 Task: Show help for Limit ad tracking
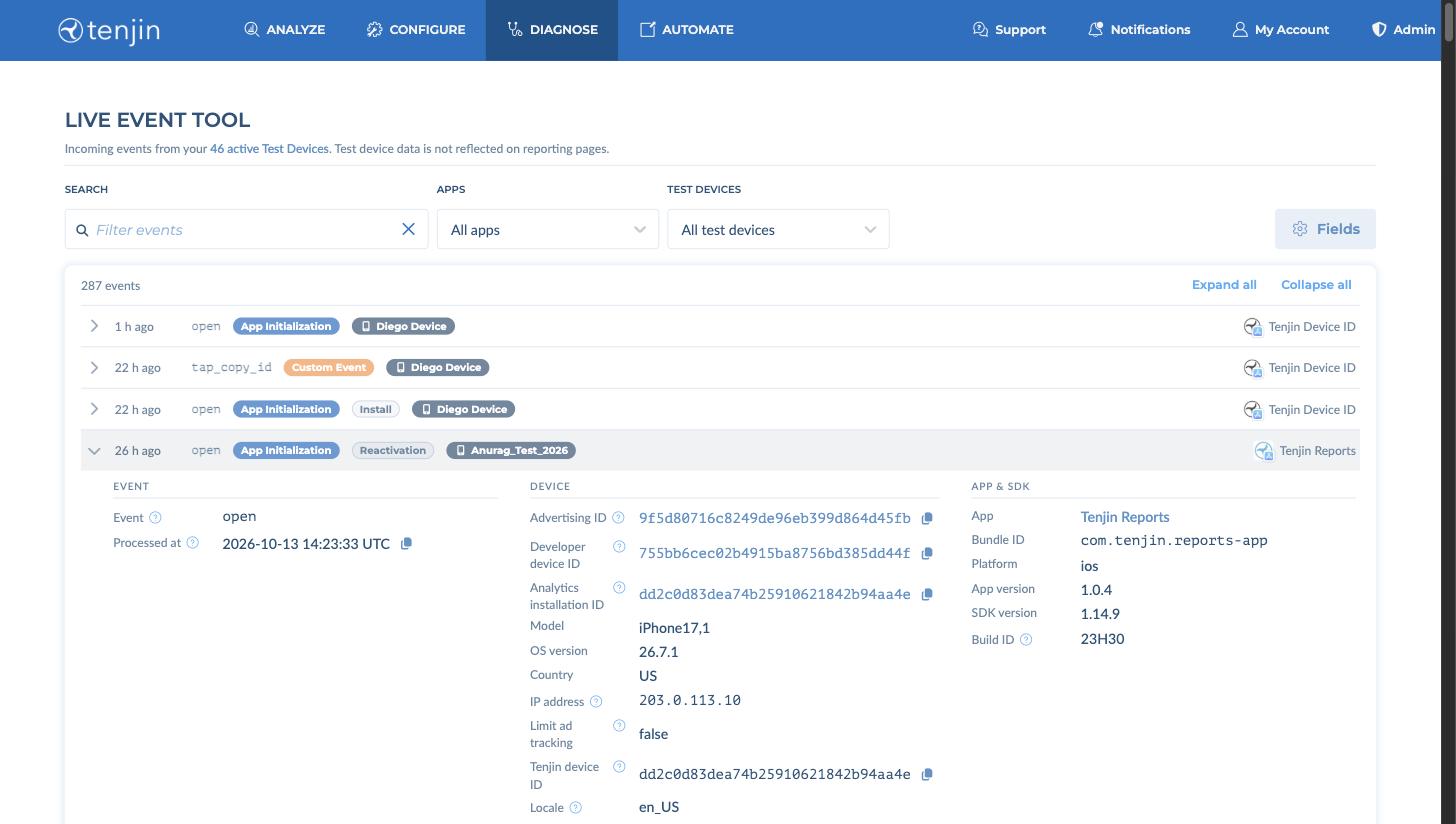pos(619,726)
